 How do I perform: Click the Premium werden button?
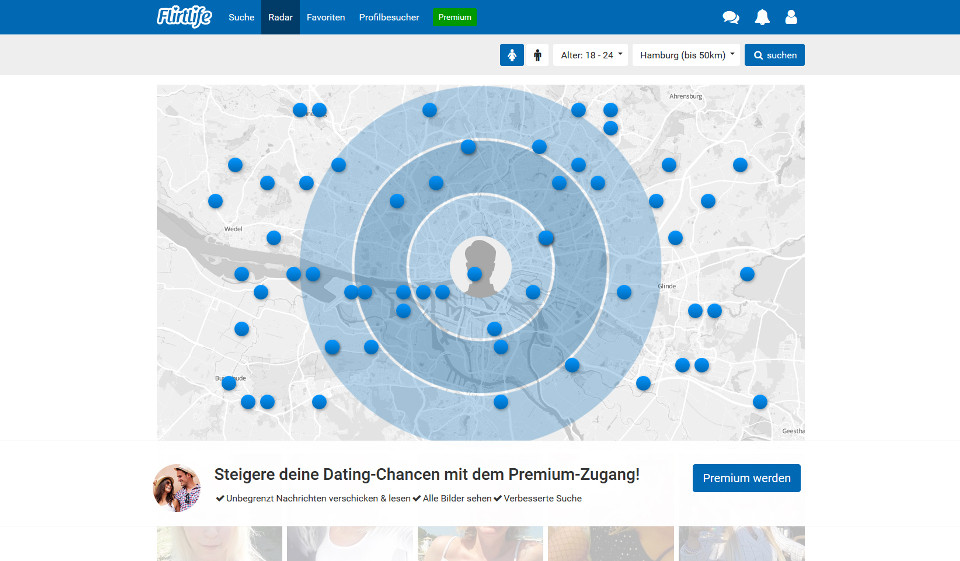[746, 478]
